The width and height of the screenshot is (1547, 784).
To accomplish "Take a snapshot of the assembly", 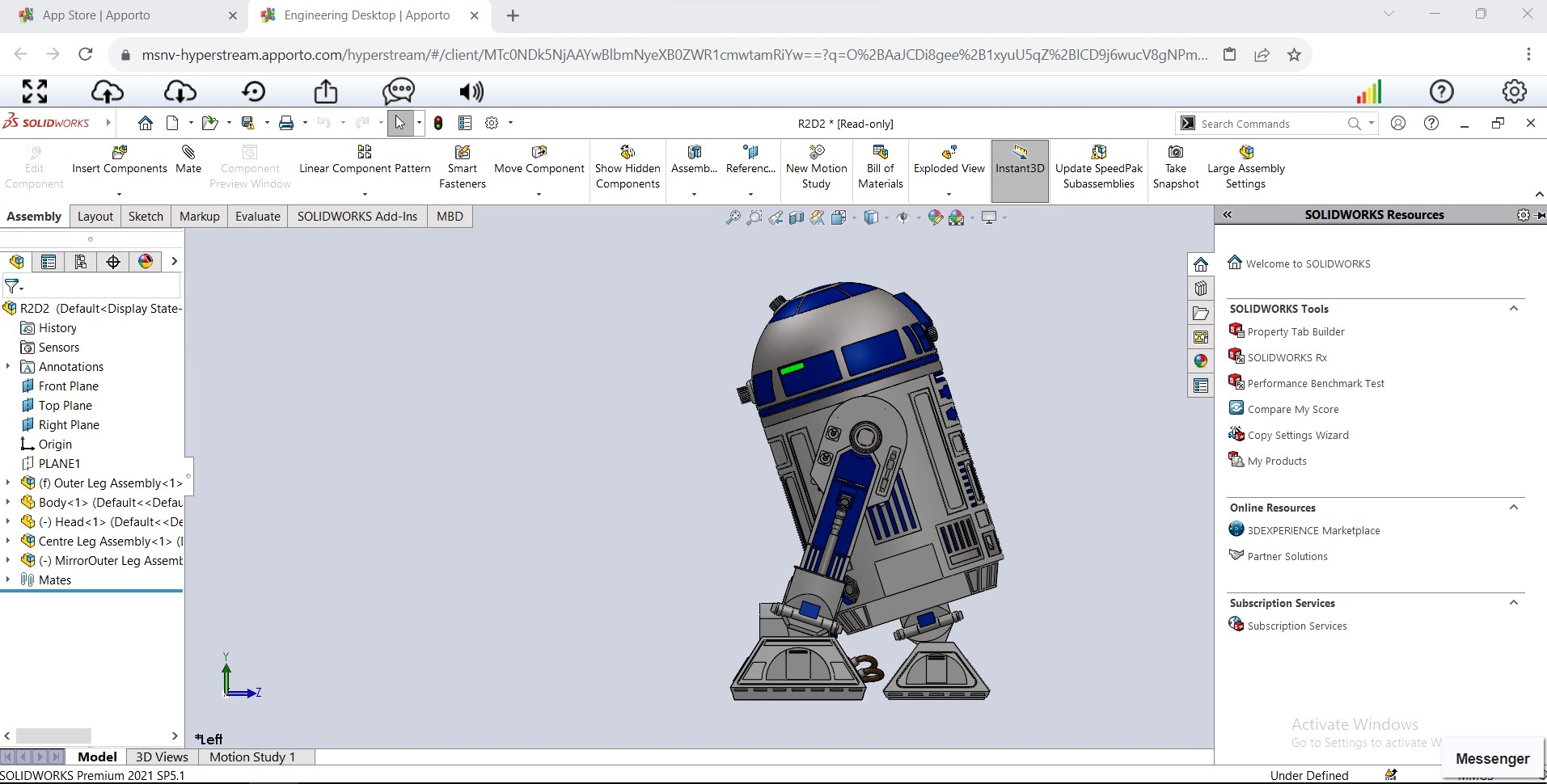I will coord(1176,166).
